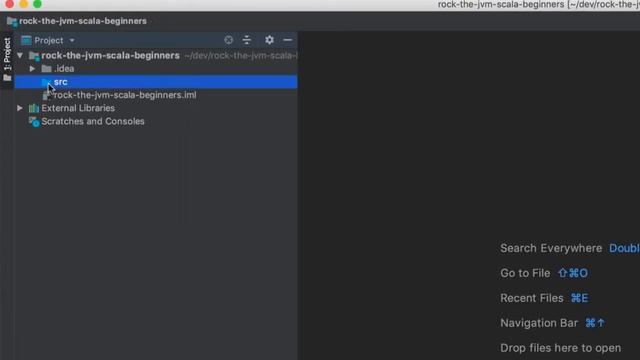Click the yellow minimize window button
The width and height of the screenshot is (640, 360).
(x=24, y=4)
